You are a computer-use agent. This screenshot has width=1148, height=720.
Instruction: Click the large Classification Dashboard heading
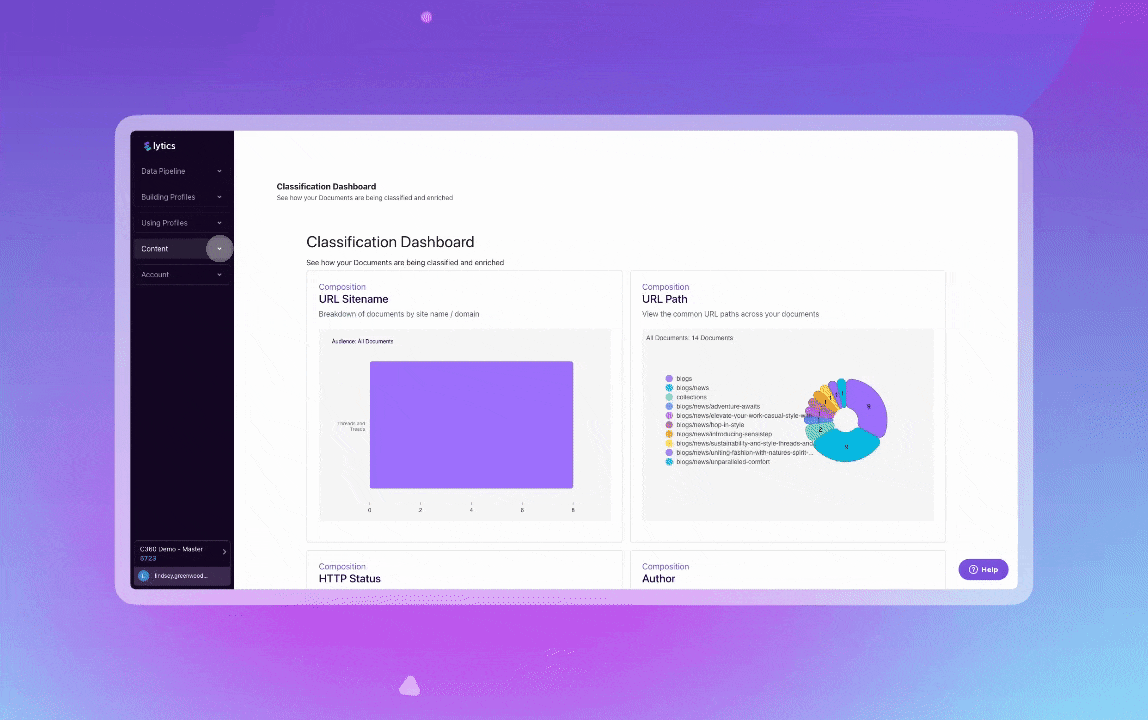click(390, 242)
